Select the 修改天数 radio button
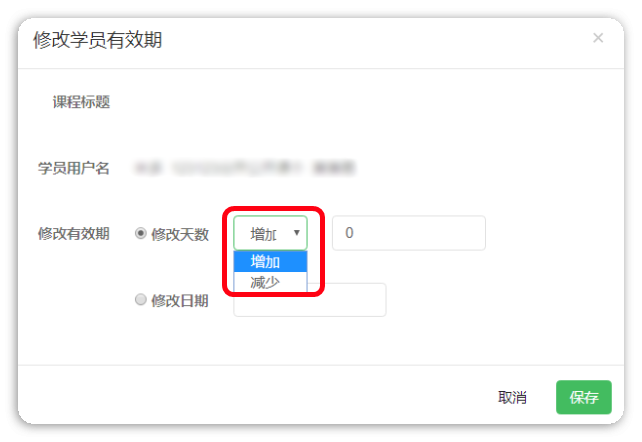This screenshot has height=442, width=642. (x=141, y=233)
